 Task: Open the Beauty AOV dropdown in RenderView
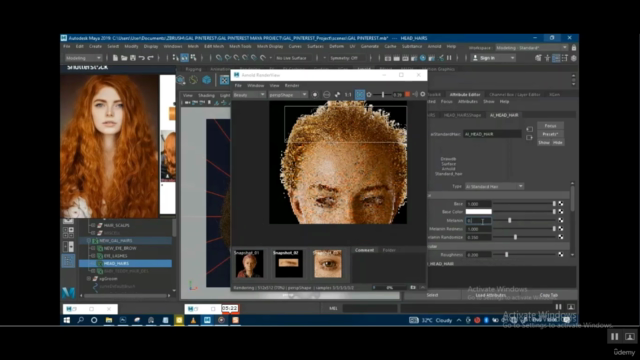tap(249, 95)
